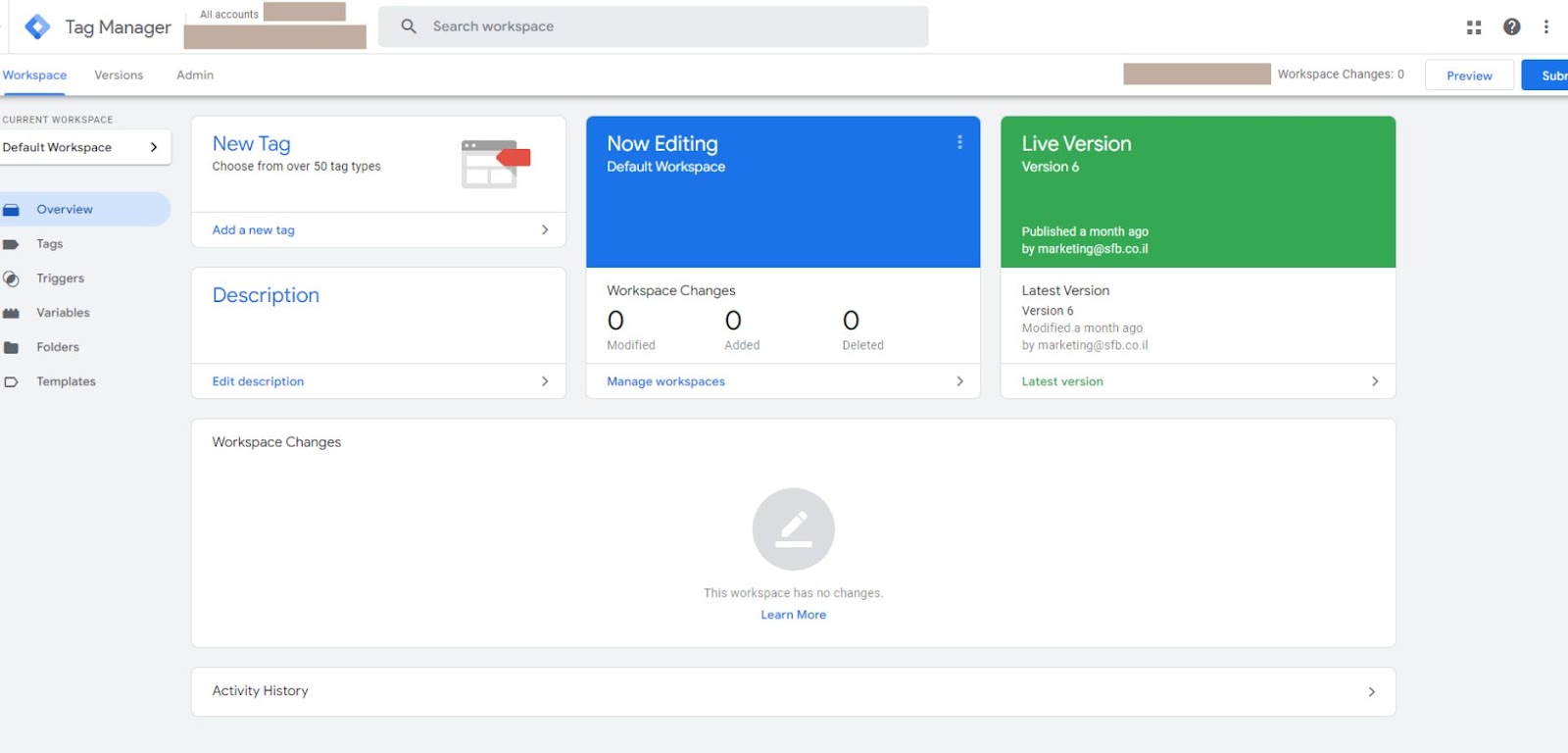Click the Preview button

click(1469, 75)
